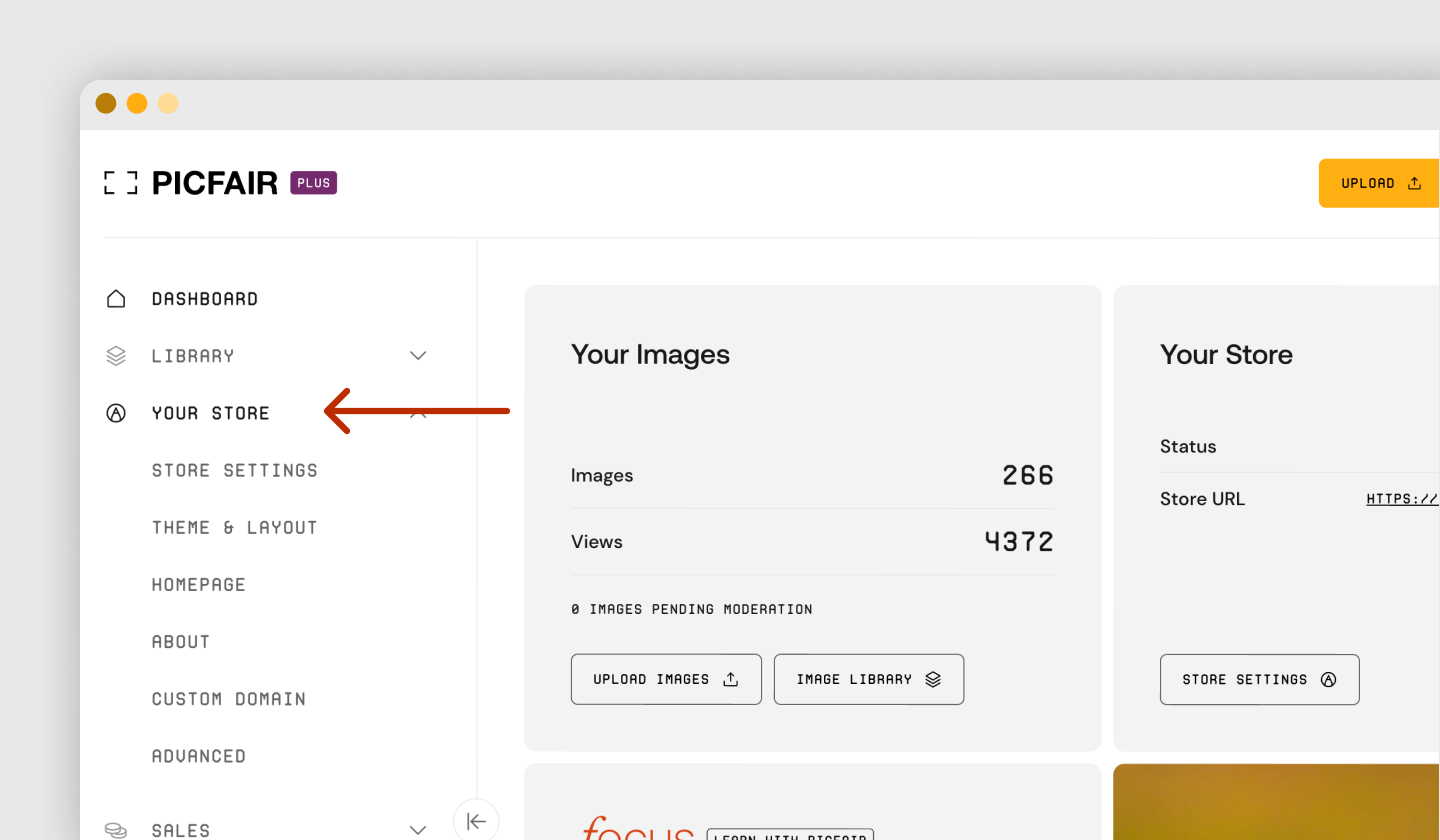Click the LEARN WITH PICFAIR button
Image resolution: width=1440 pixels, height=840 pixels.
click(x=790, y=835)
